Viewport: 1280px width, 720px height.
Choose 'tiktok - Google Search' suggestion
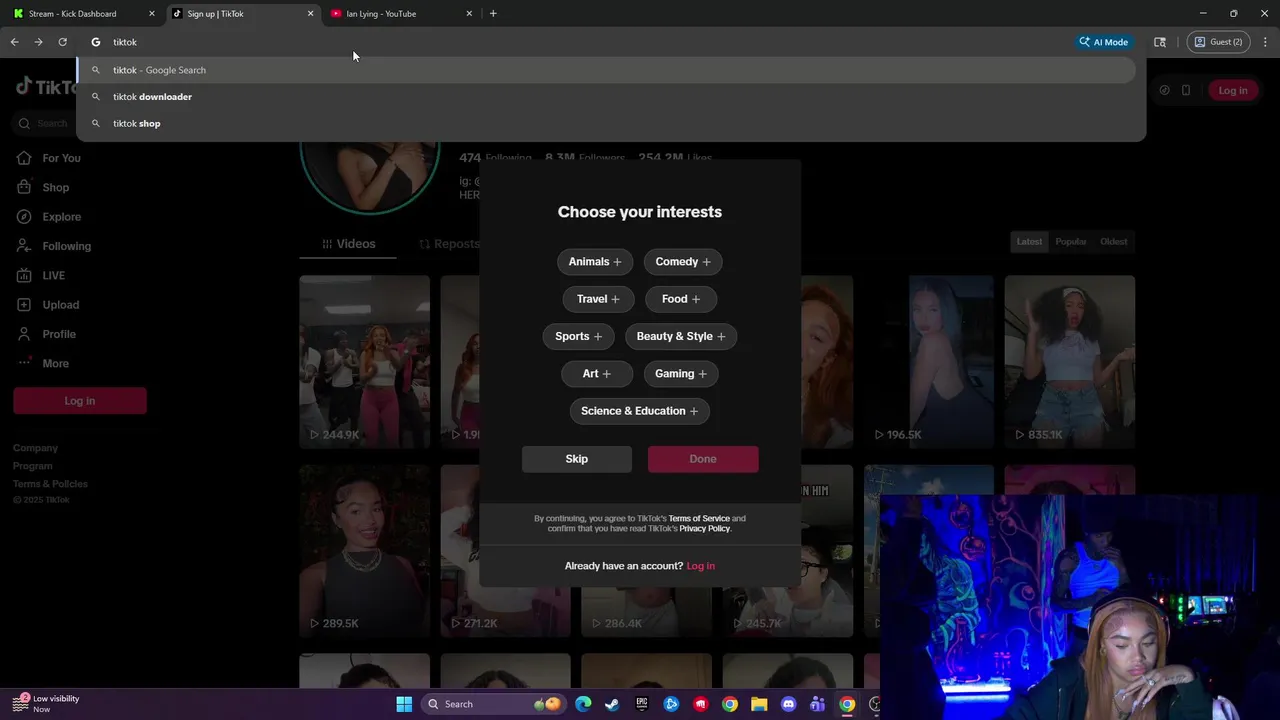coord(606,70)
